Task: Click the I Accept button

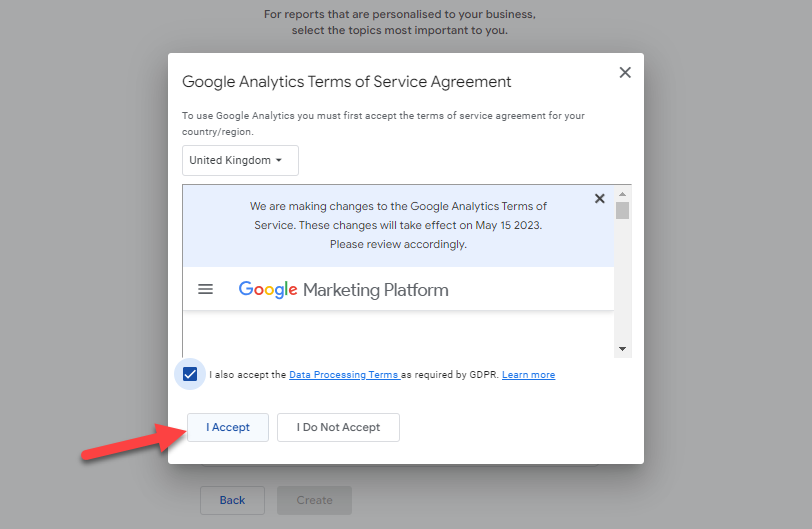Action: click(x=228, y=427)
